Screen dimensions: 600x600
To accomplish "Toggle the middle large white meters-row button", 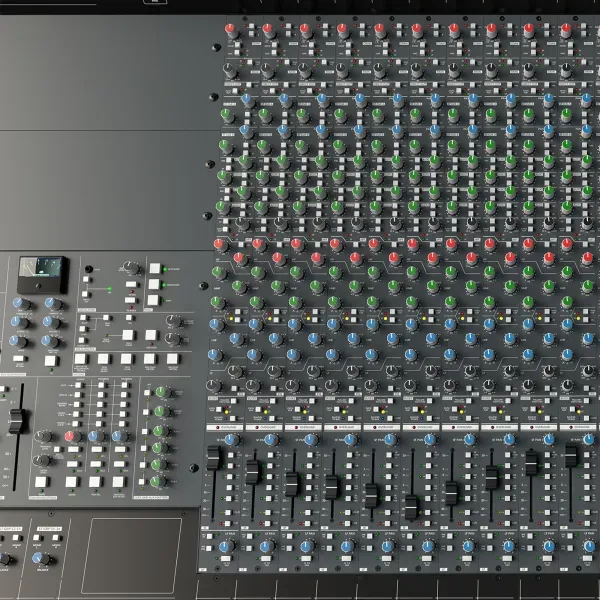I will [x=127, y=359].
